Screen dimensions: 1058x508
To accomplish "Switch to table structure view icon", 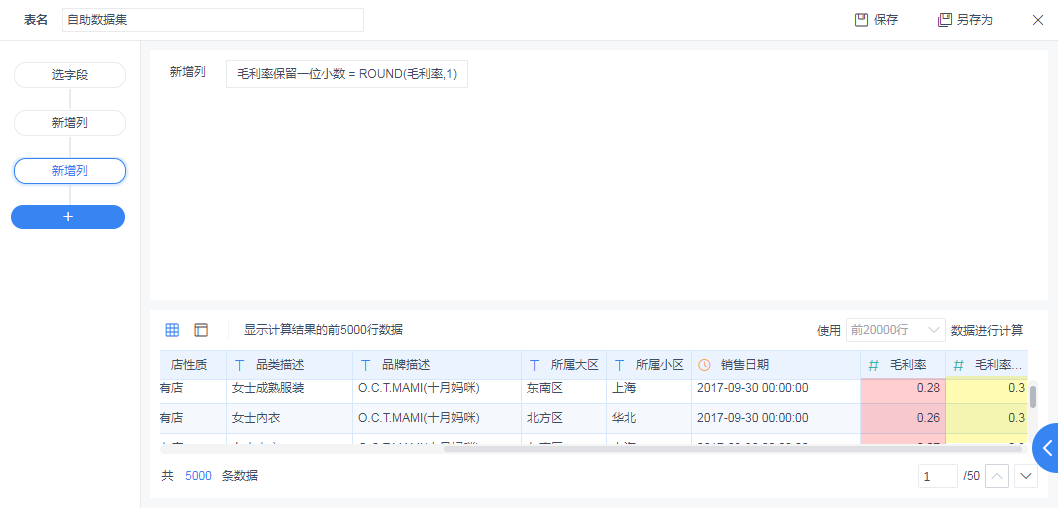I will [201, 330].
